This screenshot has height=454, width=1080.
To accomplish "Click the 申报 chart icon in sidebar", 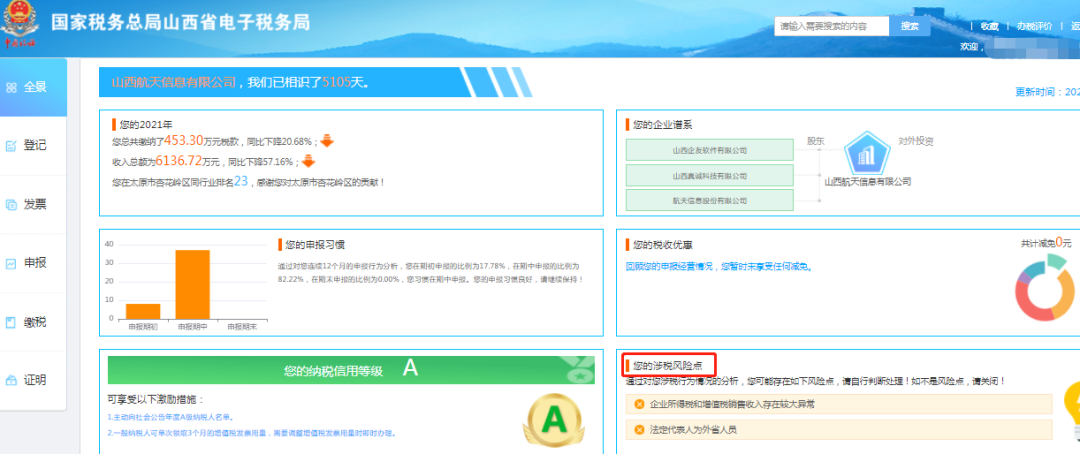I will [x=10, y=263].
